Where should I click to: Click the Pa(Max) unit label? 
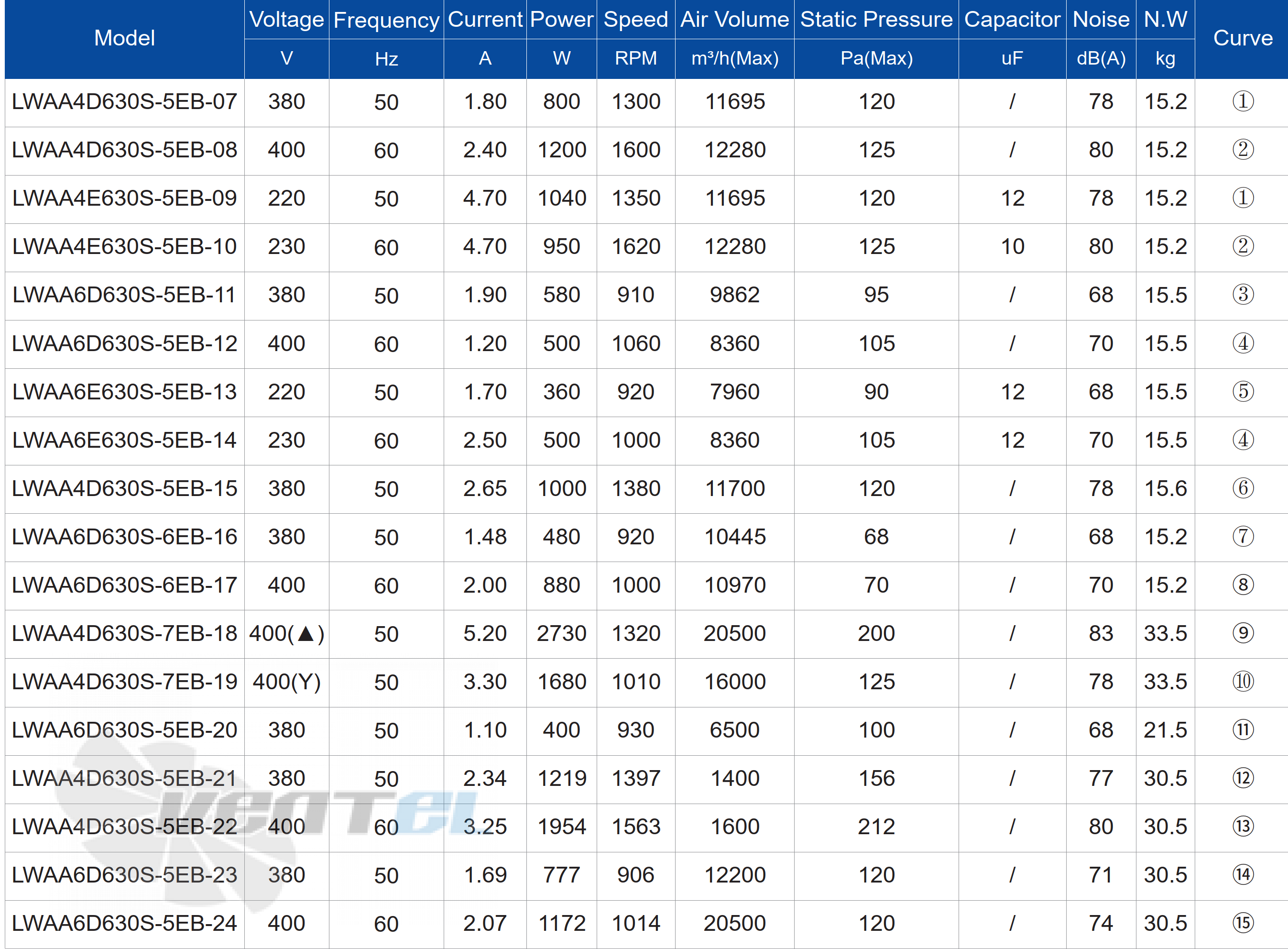[877, 58]
